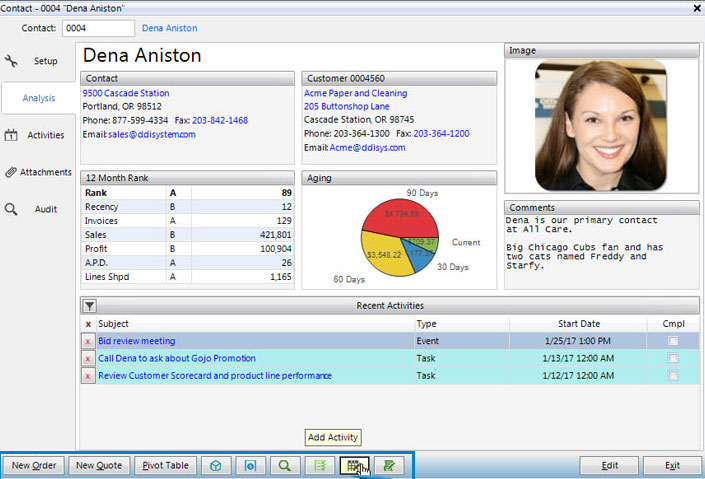The width and height of the screenshot is (705, 479).
Task: Click the Attachments paperclip icon
Action: (x=11, y=172)
